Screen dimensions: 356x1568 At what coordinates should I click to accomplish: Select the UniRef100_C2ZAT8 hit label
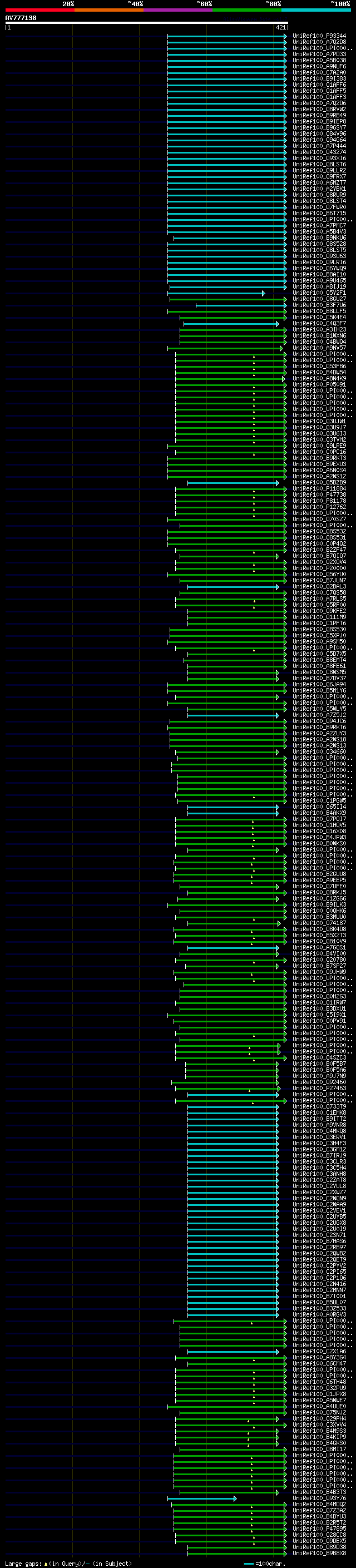point(319,1180)
